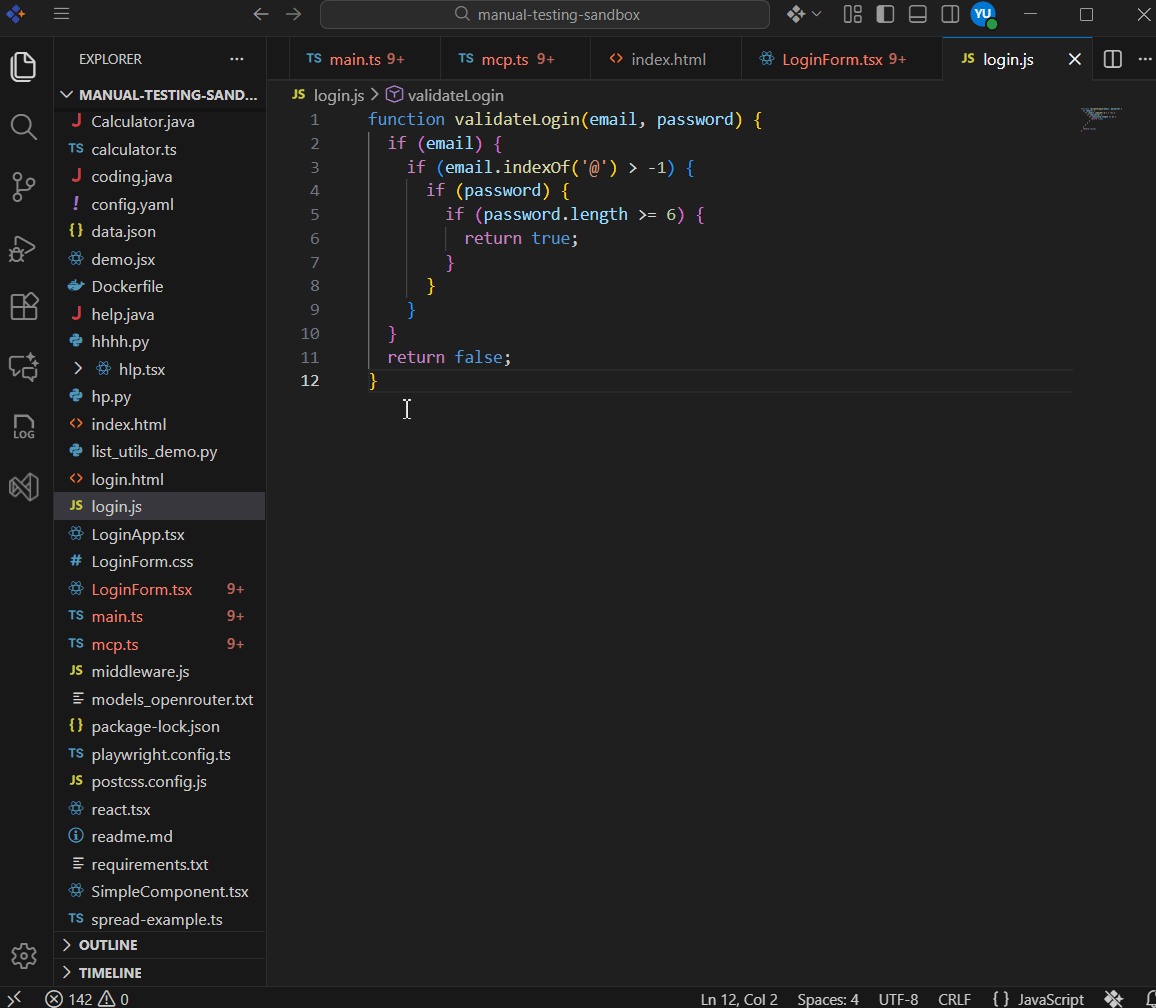Open the Explorer icon in Activity Bar
Viewport: 1156px width, 1008px height.
24,67
